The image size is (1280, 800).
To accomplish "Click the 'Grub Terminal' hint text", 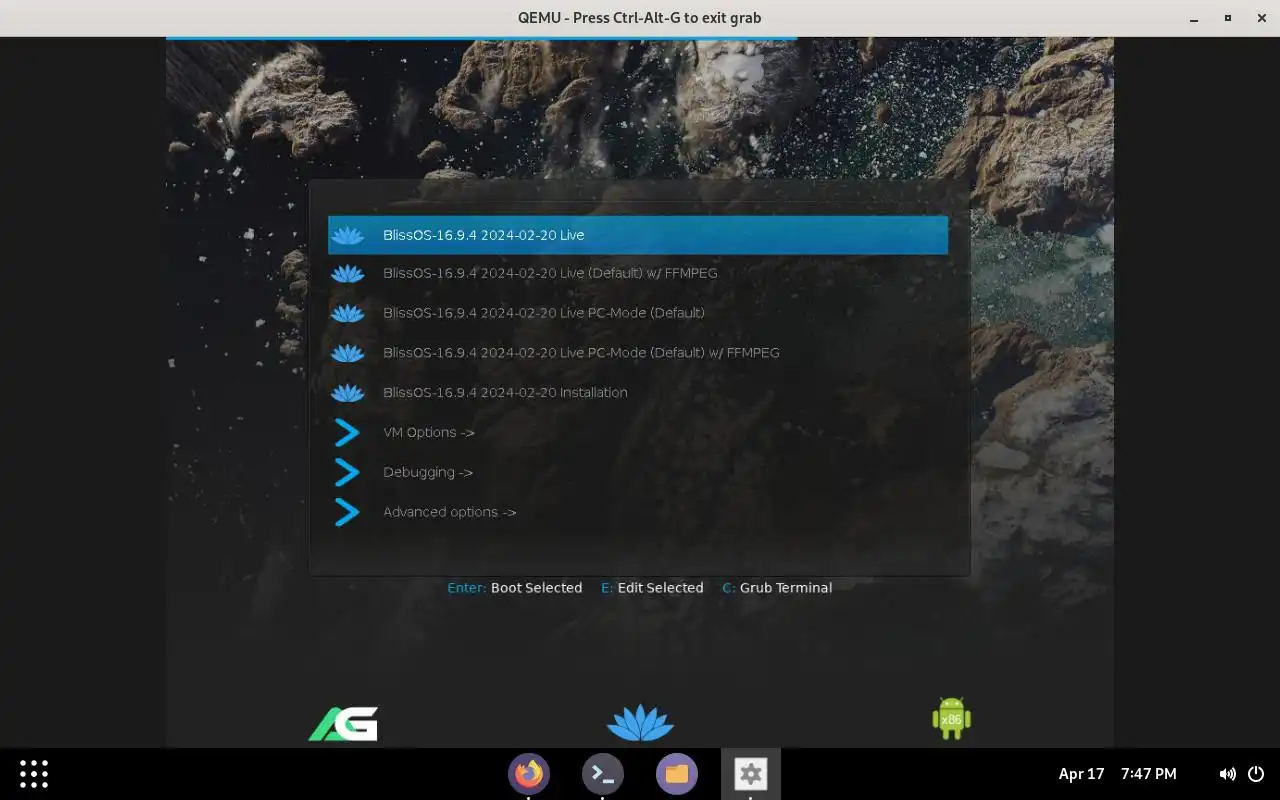I will coord(786,588).
